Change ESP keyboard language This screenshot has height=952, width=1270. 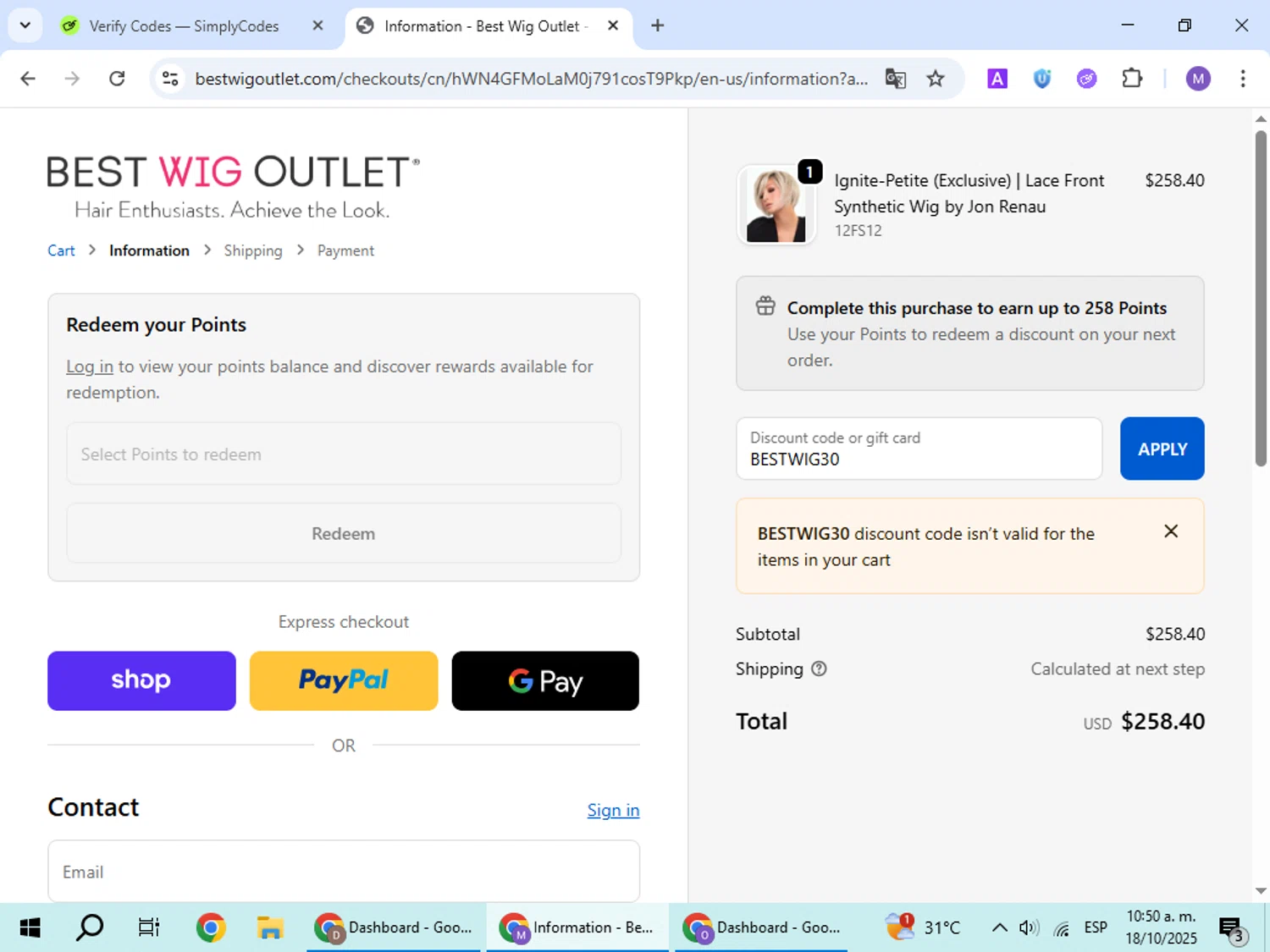coord(1096,927)
